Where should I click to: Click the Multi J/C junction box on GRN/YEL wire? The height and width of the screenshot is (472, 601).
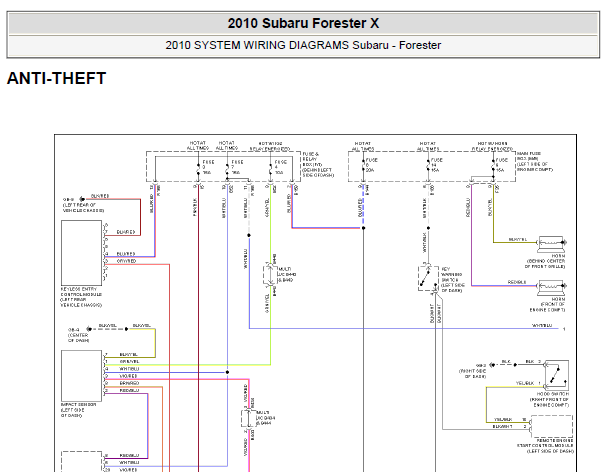270,275
